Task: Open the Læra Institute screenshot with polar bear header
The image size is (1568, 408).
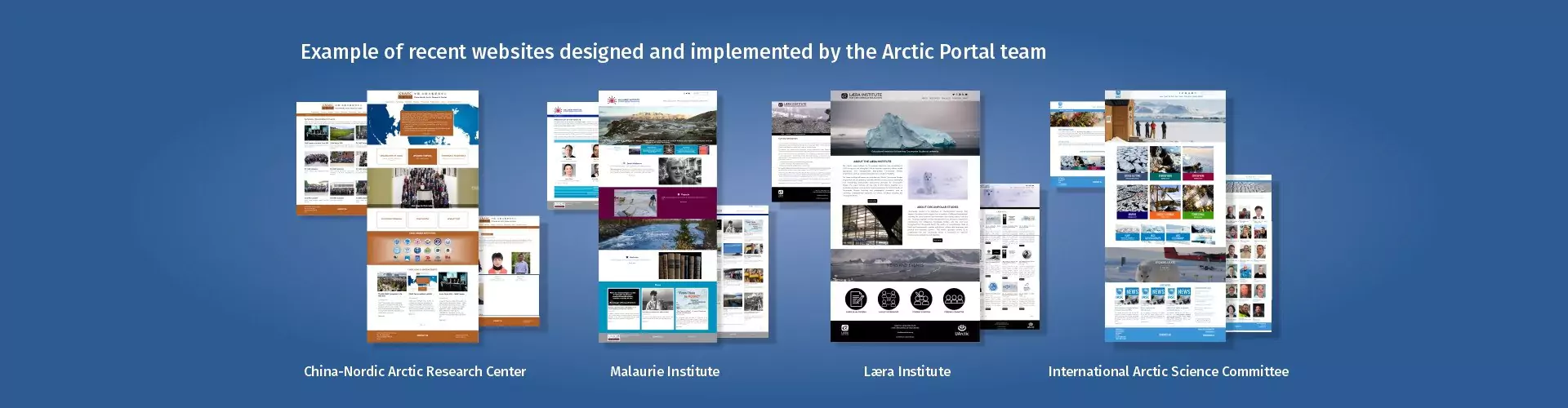Action: coord(1009,256)
